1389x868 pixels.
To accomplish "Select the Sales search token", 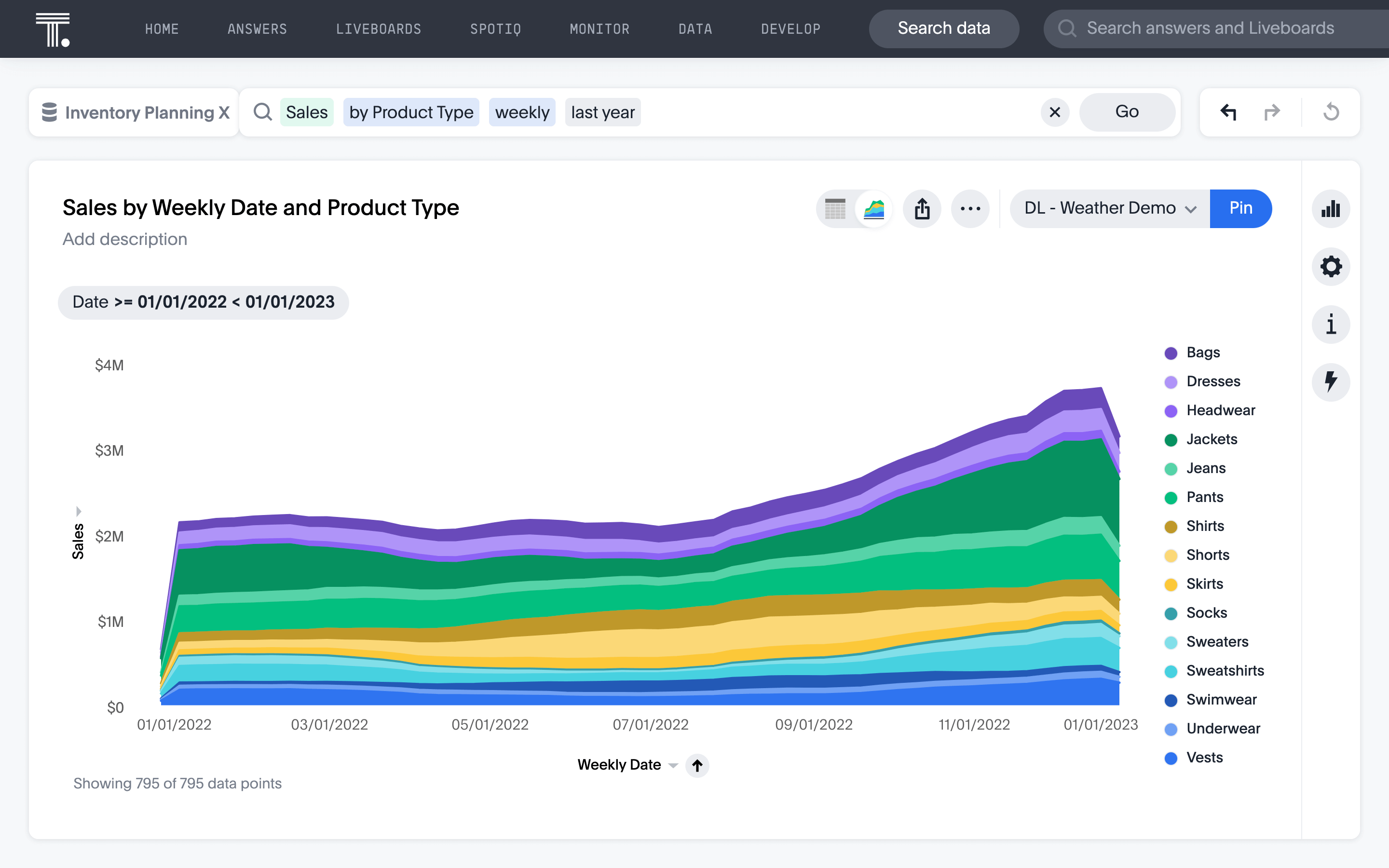I will click(307, 112).
